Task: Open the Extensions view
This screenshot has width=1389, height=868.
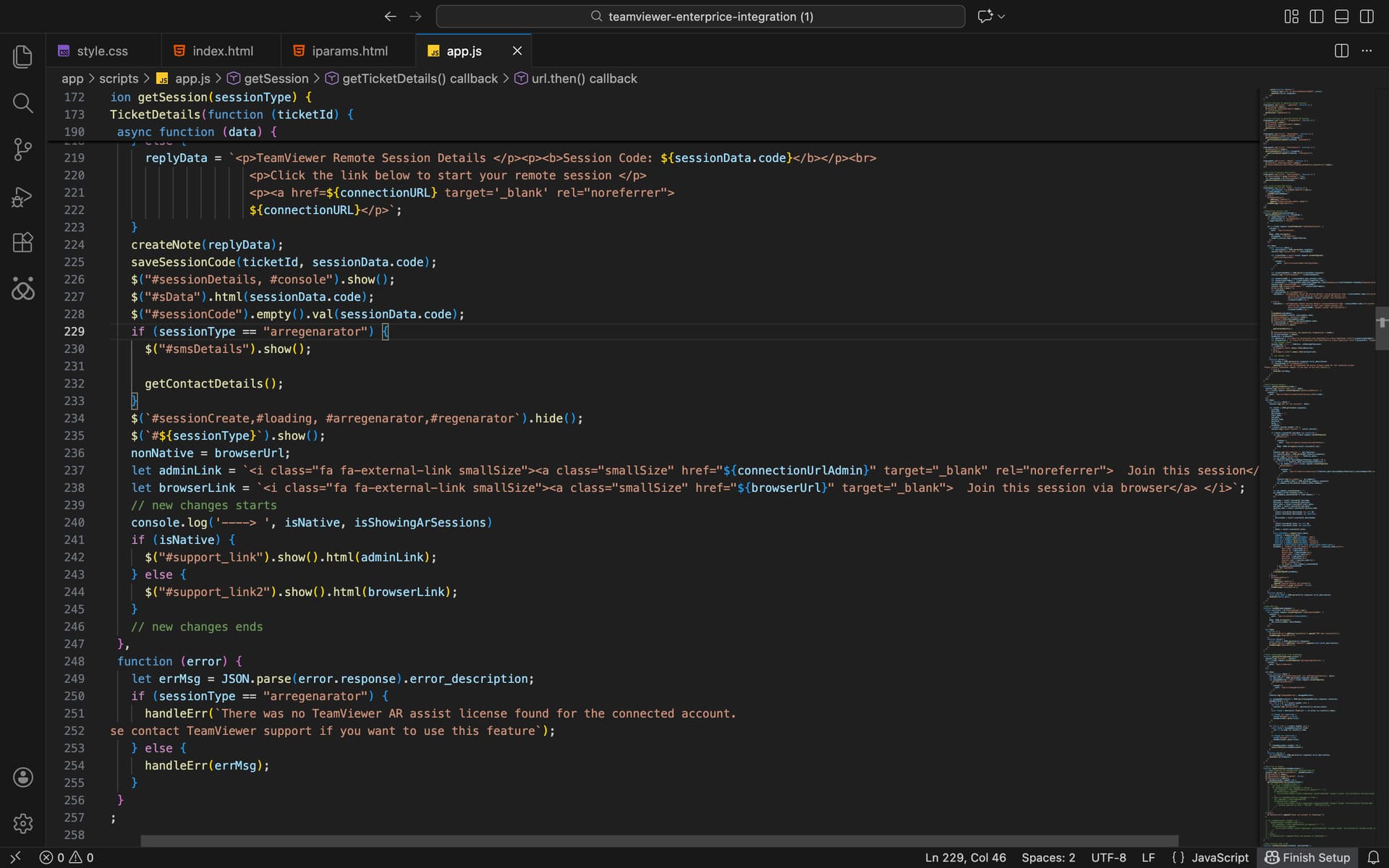Action: (x=23, y=242)
